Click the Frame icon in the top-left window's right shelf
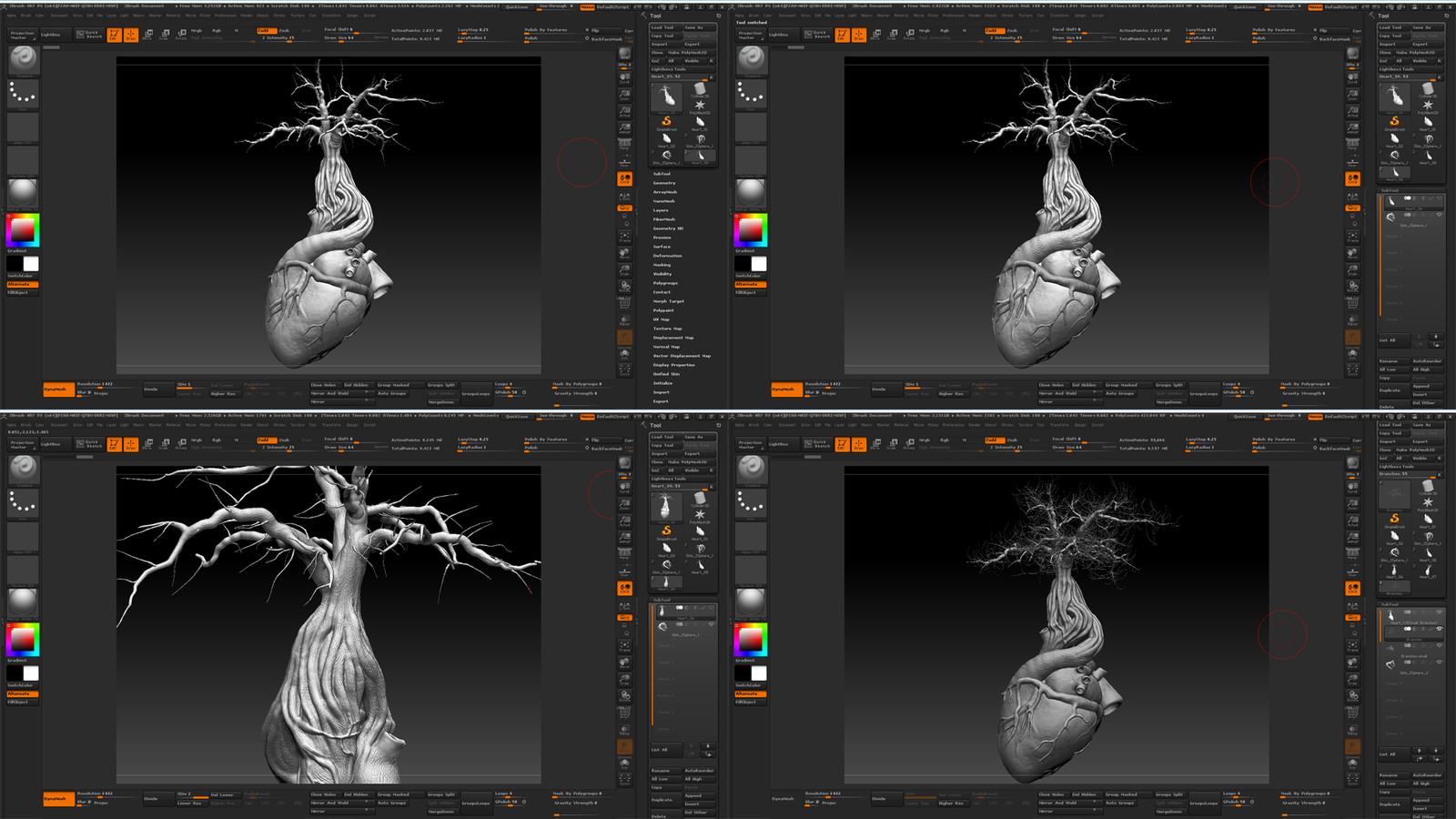The image size is (1456, 819). [x=625, y=236]
